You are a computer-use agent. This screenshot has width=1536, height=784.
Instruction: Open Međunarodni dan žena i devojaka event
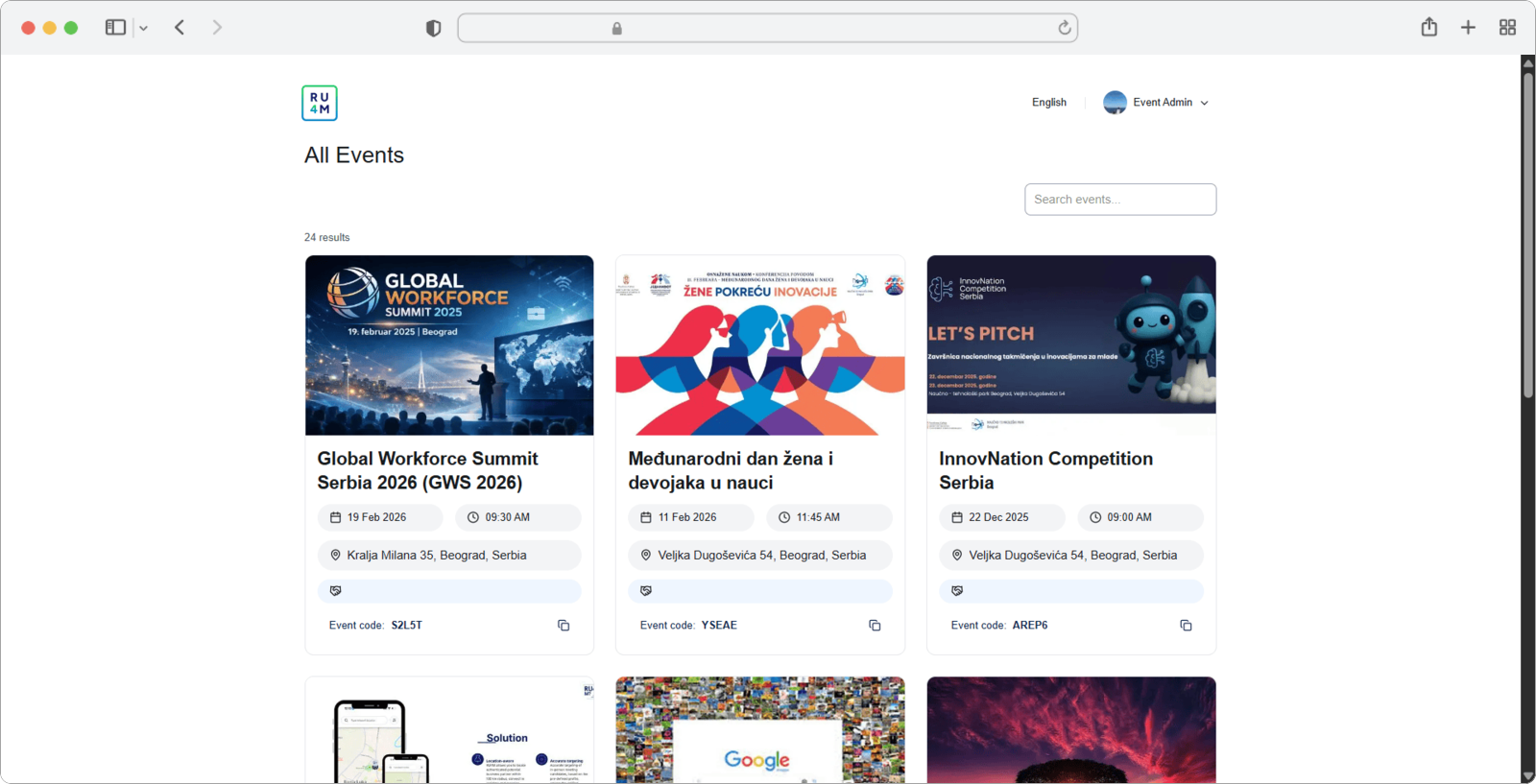coord(730,470)
